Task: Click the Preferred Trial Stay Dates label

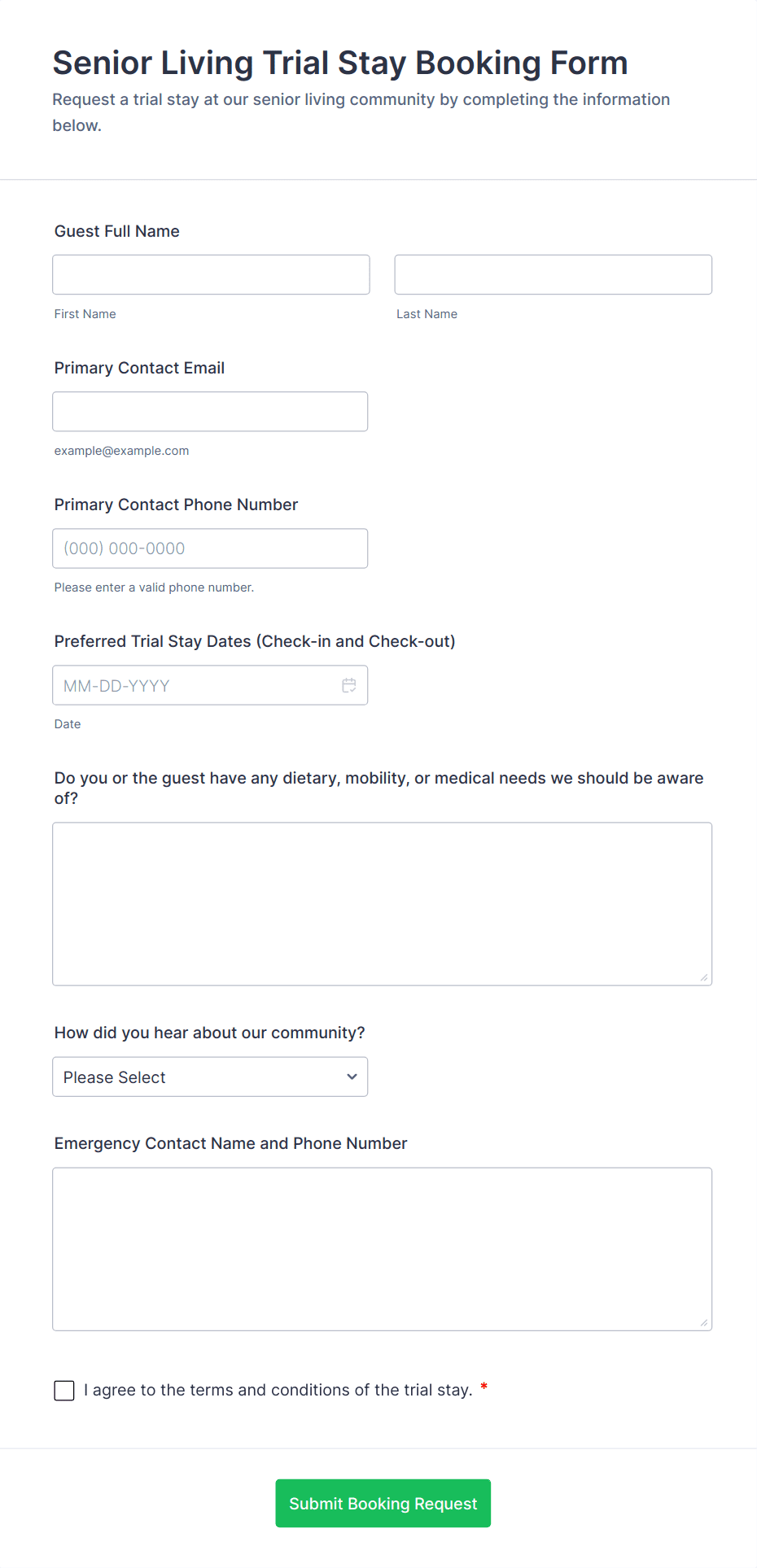Action: coord(255,641)
